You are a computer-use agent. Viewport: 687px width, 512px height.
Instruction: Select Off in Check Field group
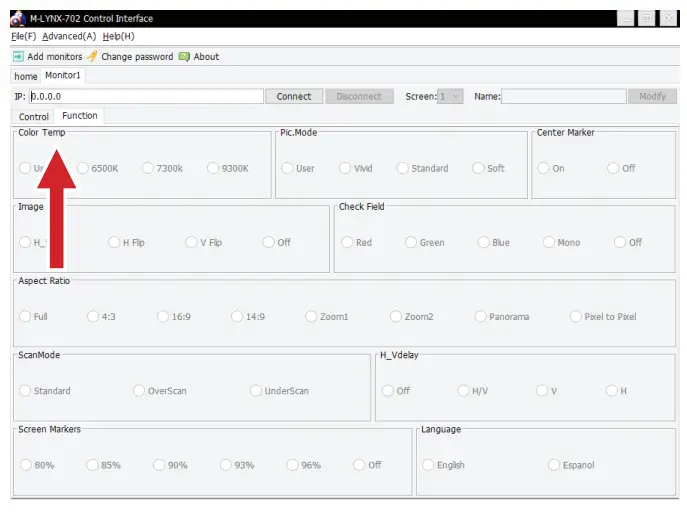(628, 242)
